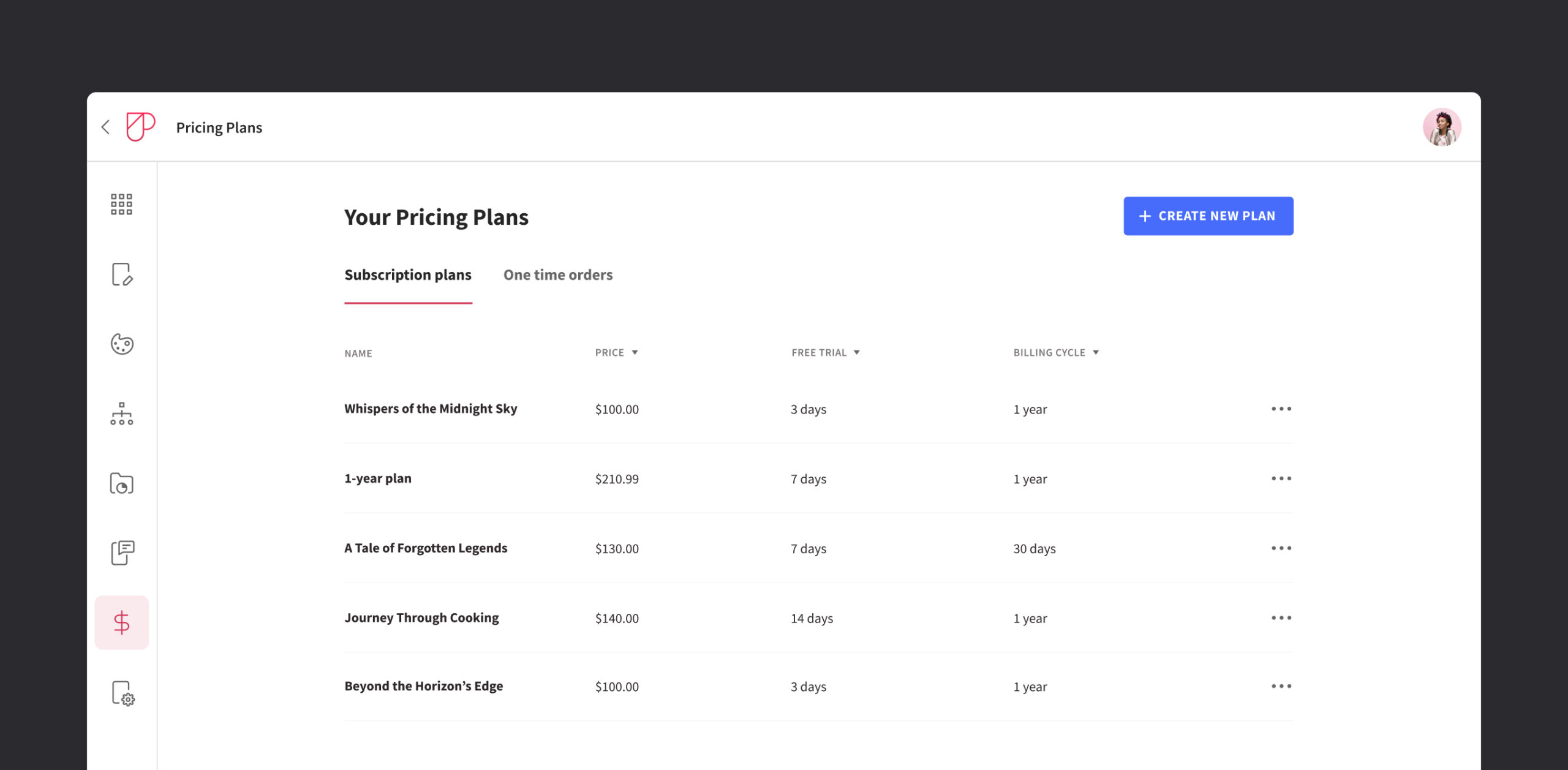Select the Subscription plans tab
This screenshot has height=770, width=1568.
click(x=408, y=275)
